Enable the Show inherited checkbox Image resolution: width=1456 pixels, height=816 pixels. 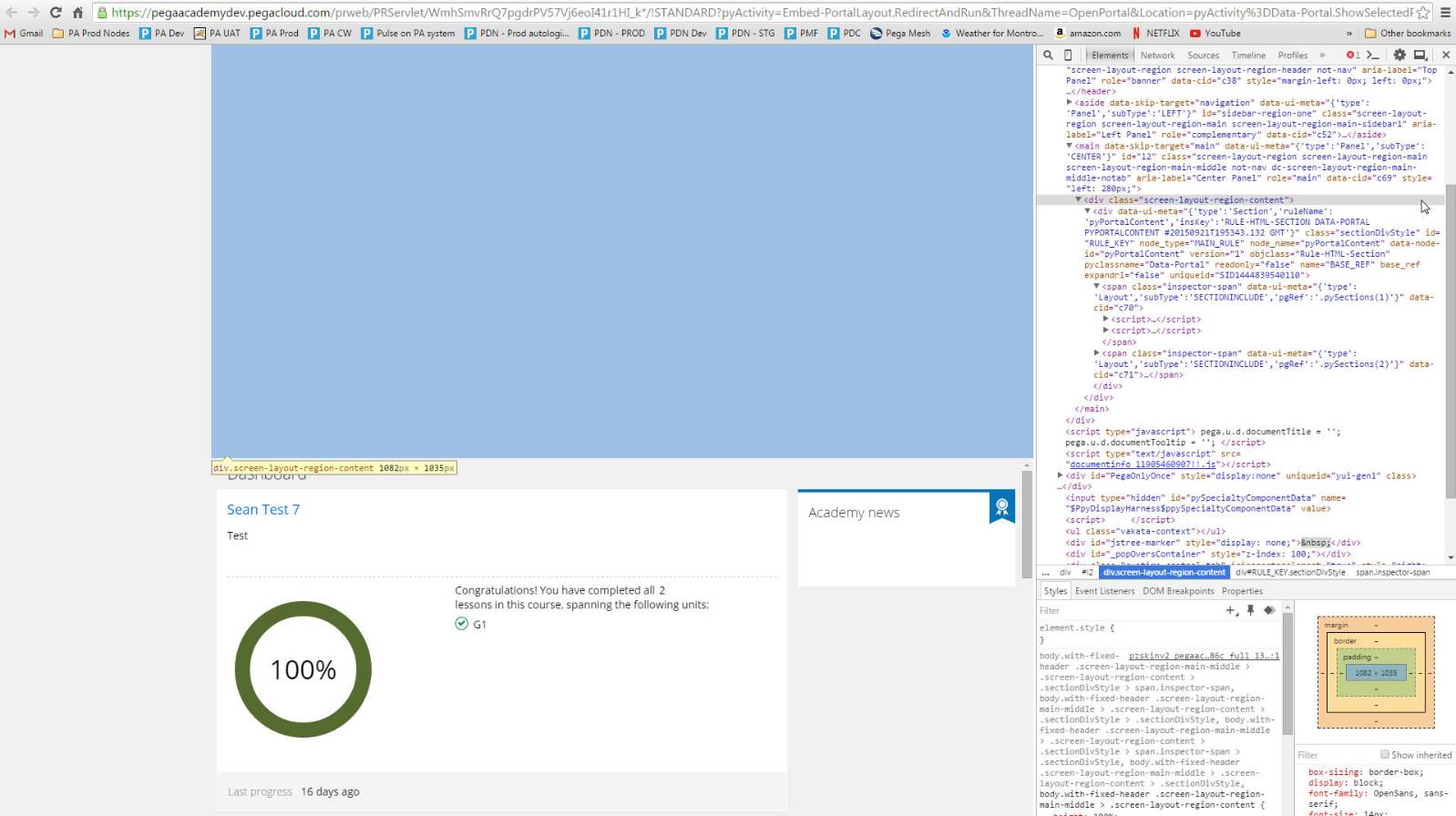[1385, 754]
